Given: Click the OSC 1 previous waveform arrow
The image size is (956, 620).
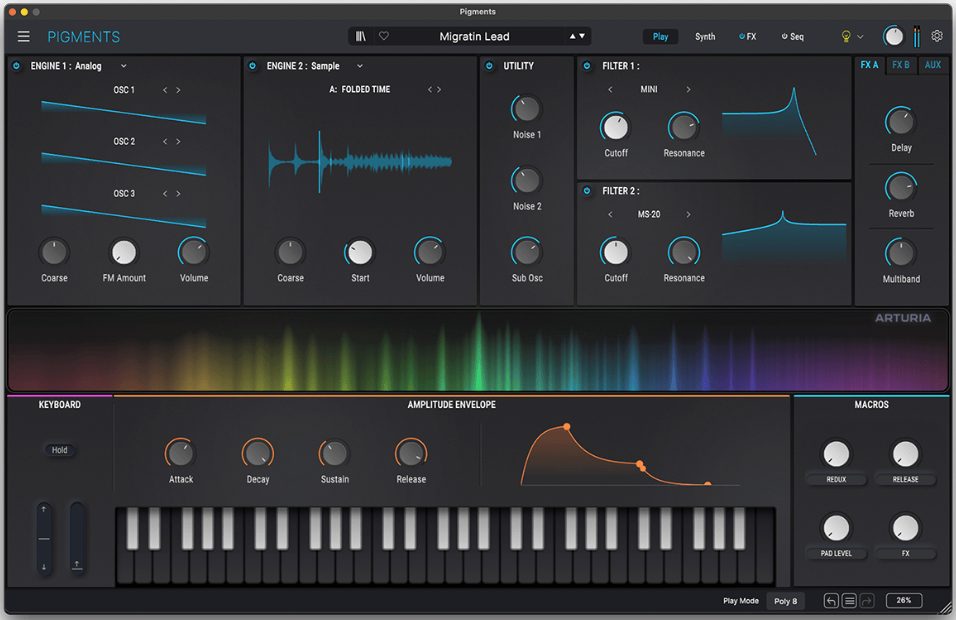Looking at the screenshot, I should [165, 90].
